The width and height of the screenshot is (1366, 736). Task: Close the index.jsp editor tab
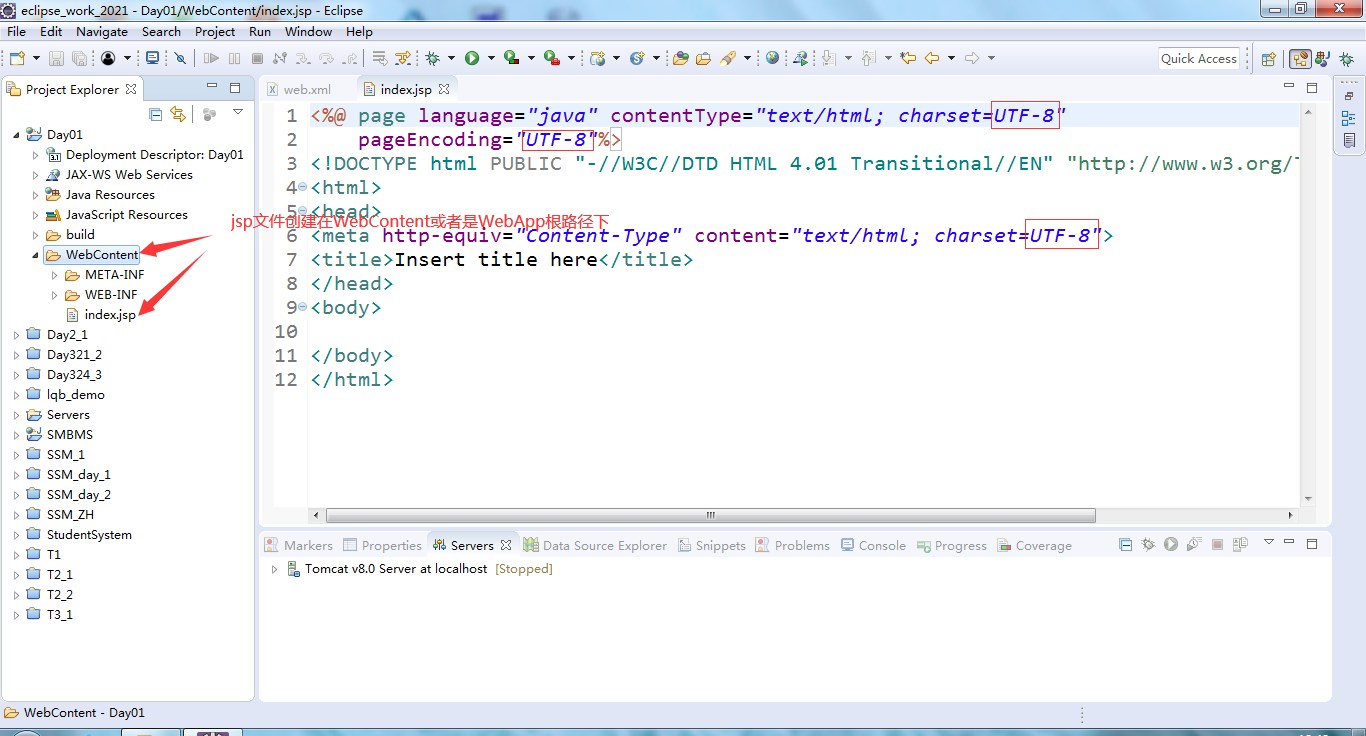tap(444, 89)
